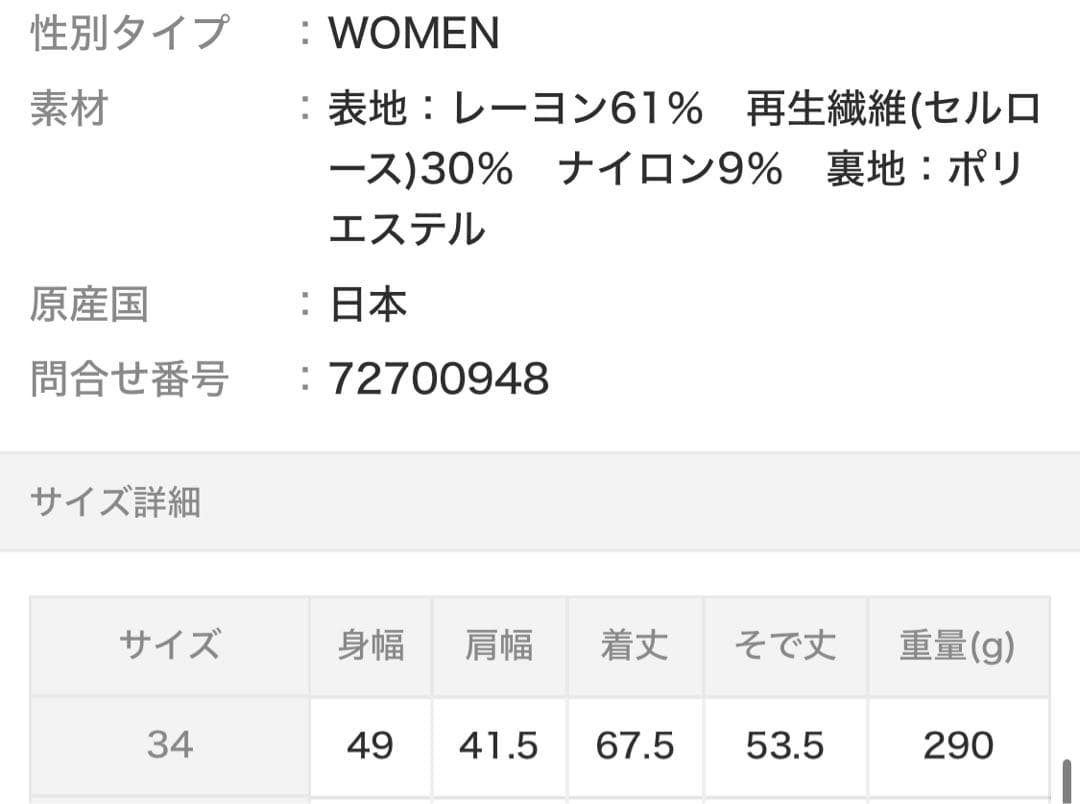Select the inquiry number 72700948

(439, 380)
